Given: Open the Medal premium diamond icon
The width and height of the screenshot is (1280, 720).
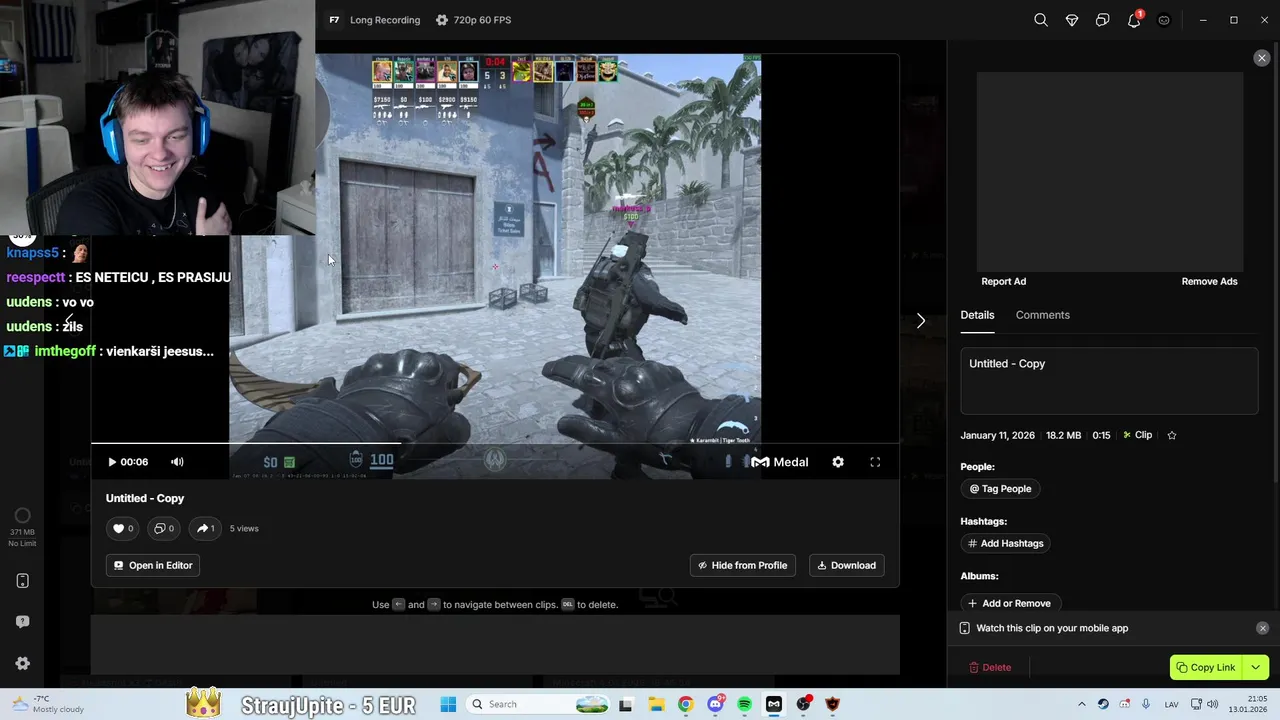Looking at the screenshot, I should [1072, 20].
